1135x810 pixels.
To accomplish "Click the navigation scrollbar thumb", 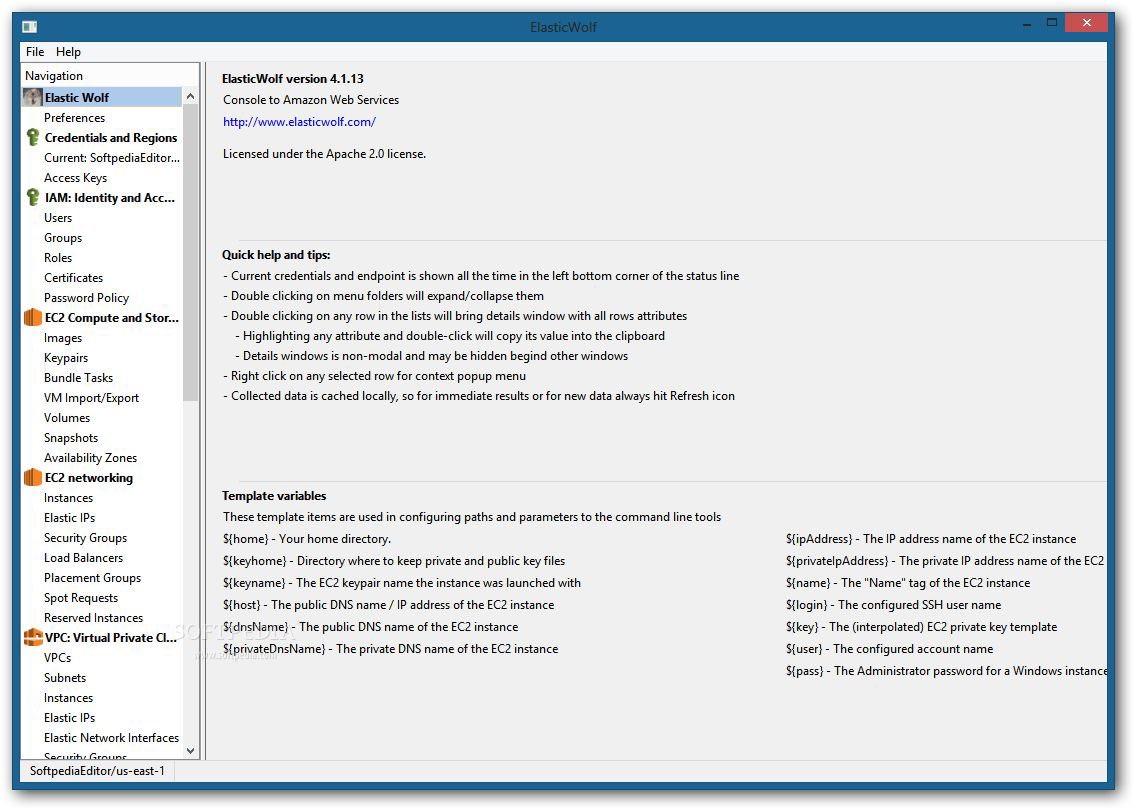I will 190,253.
